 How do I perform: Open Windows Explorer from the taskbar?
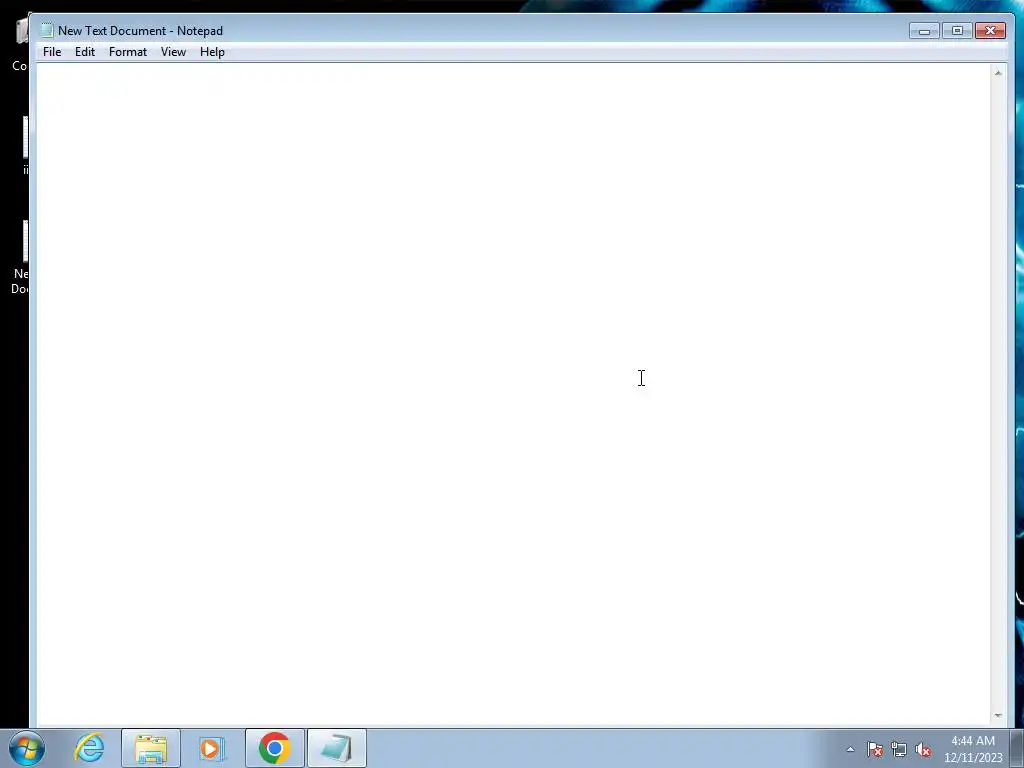pyautogui.click(x=151, y=748)
